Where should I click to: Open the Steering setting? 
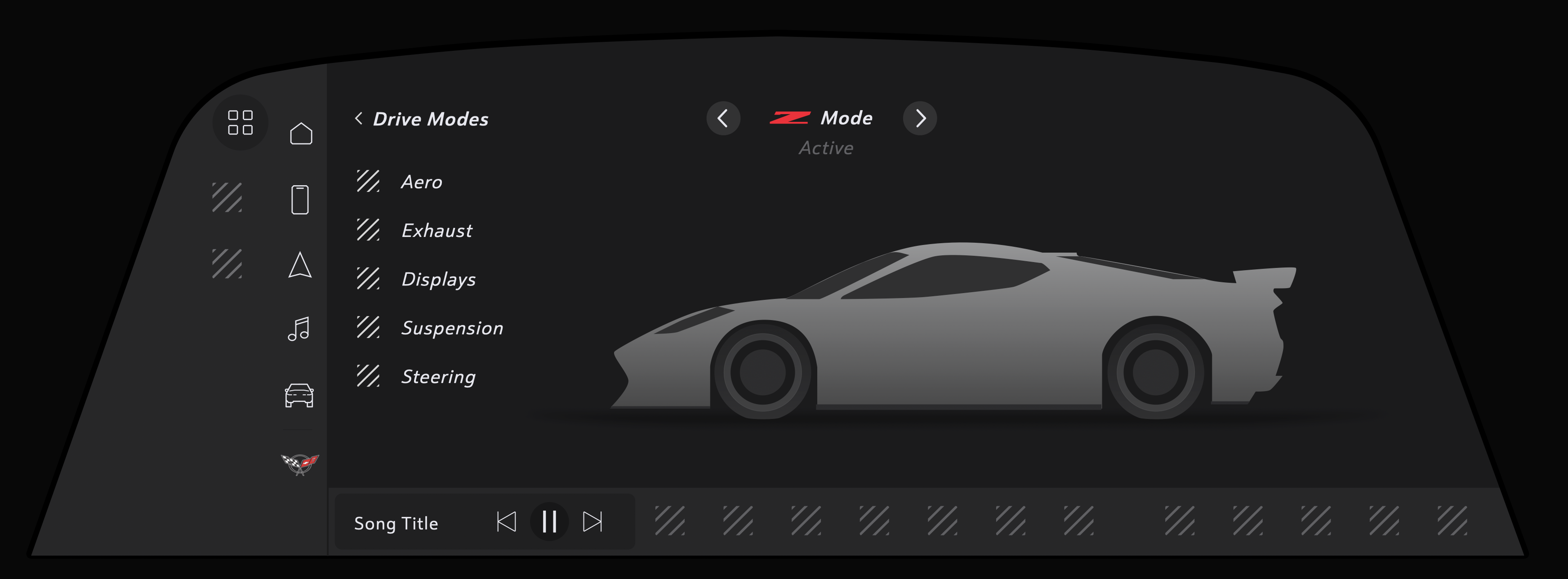pos(438,377)
